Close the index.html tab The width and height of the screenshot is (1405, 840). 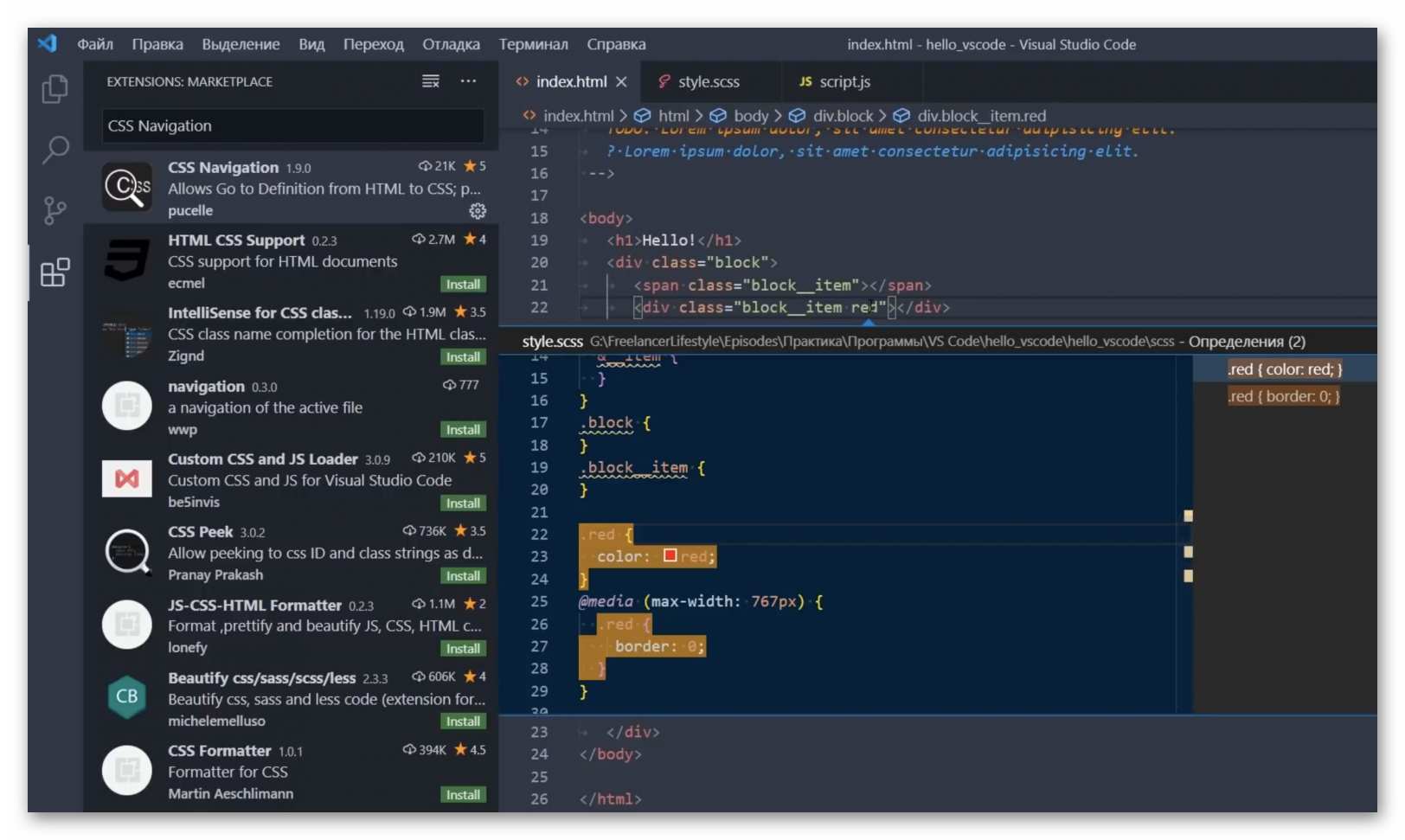click(x=621, y=81)
